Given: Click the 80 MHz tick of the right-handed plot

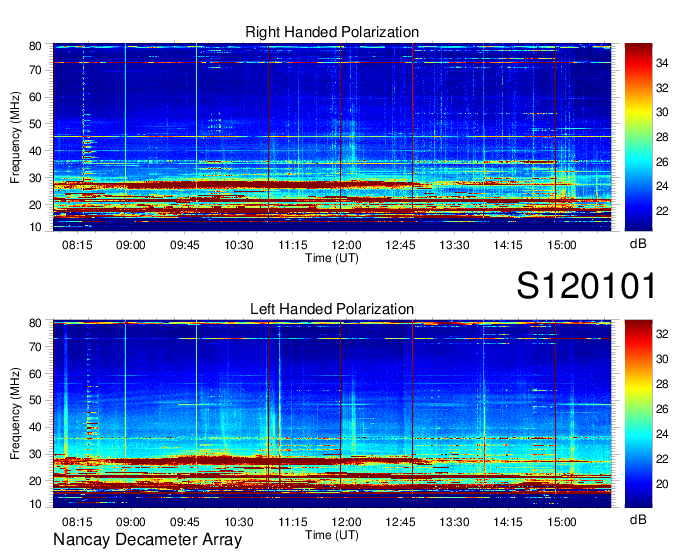Looking at the screenshot, I should pos(35,46).
